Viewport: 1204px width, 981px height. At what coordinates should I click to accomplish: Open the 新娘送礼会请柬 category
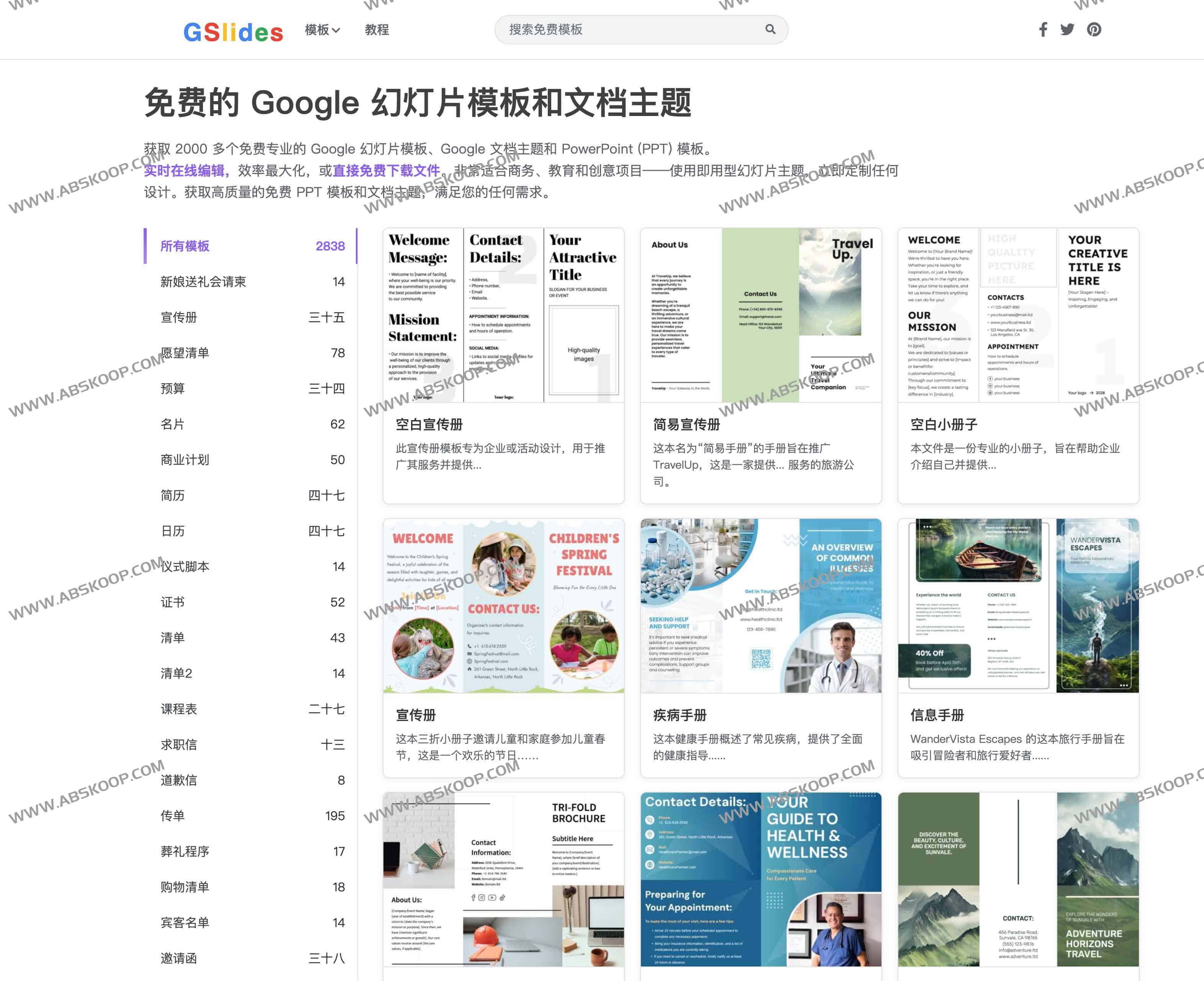(x=203, y=281)
